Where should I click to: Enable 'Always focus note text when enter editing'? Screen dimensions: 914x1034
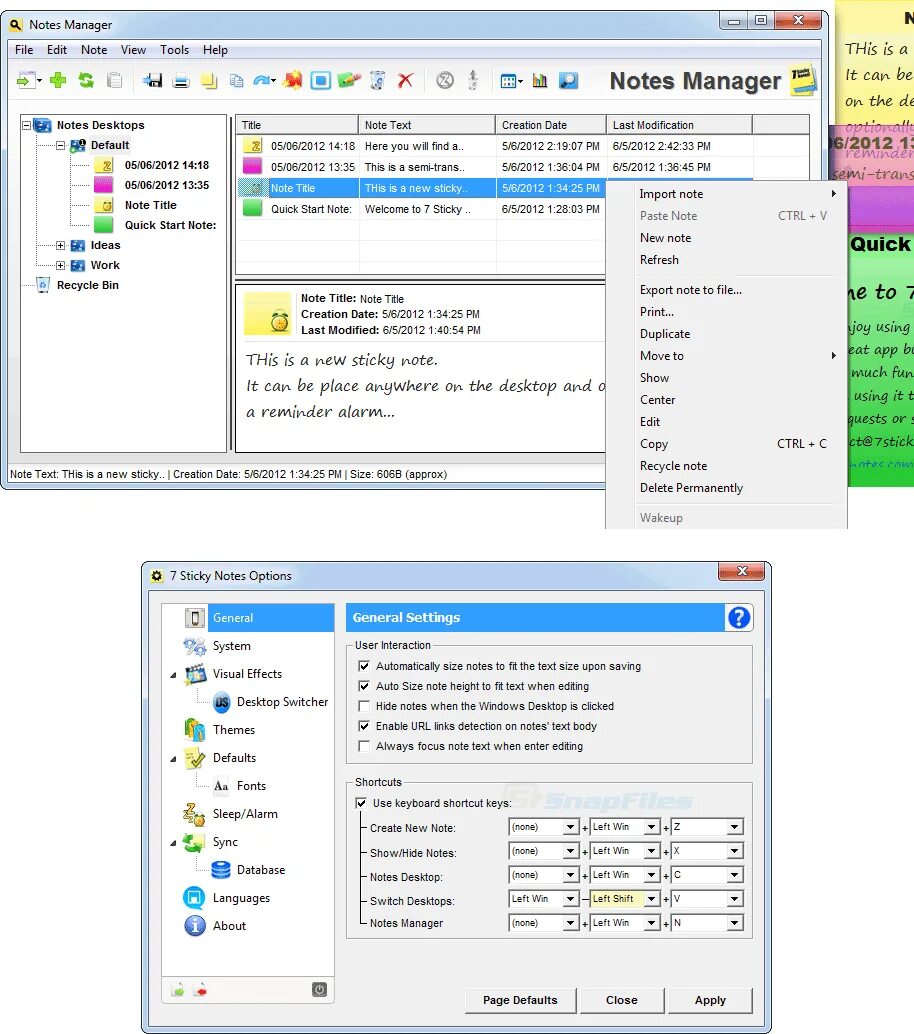(x=363, y=746)
